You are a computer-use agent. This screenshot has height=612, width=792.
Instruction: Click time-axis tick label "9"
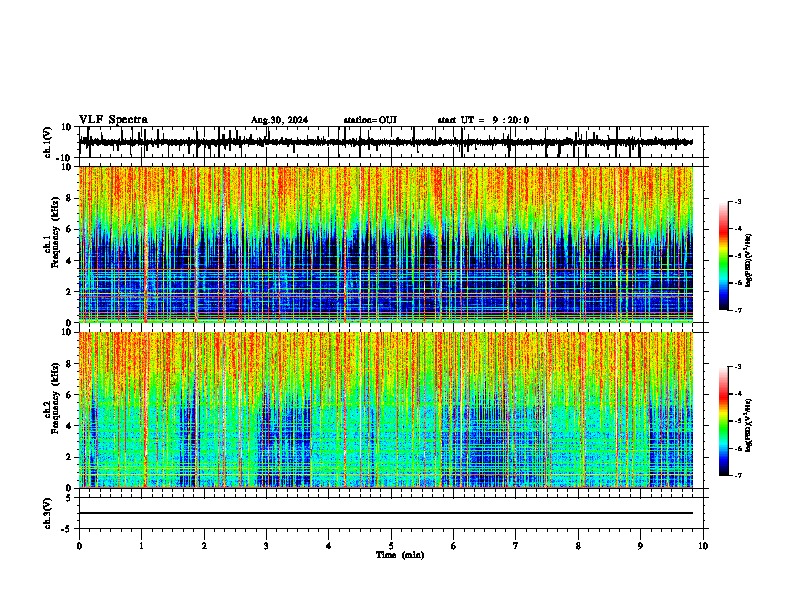(640, 546)
